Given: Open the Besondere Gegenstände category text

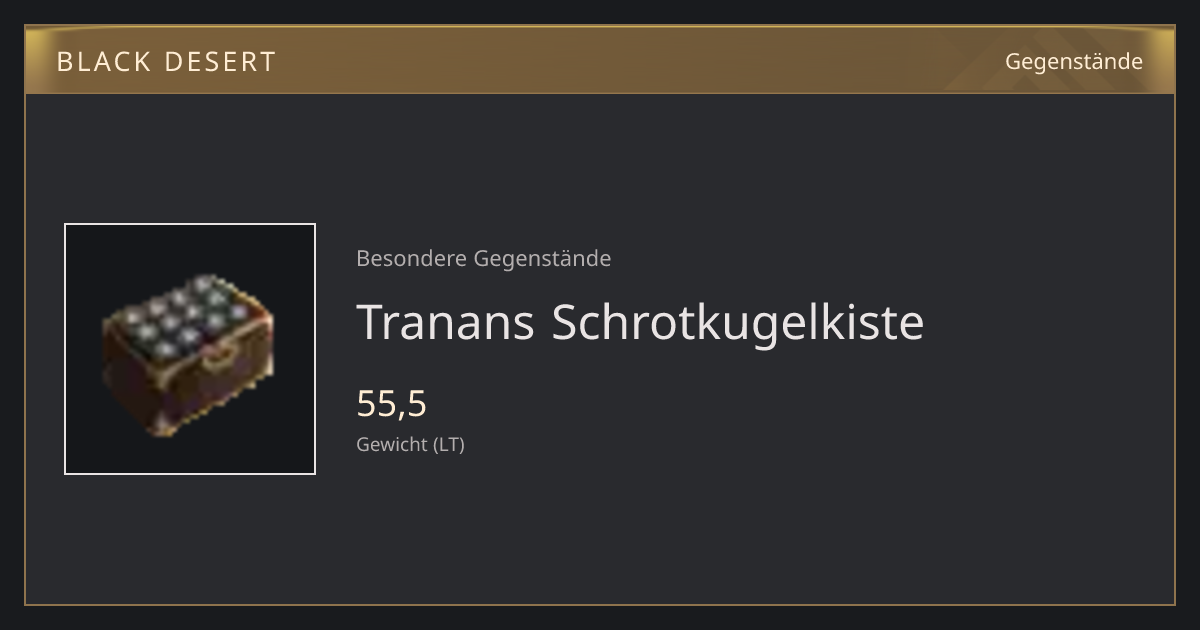Looking at the screenshot, I should (483, 259).
